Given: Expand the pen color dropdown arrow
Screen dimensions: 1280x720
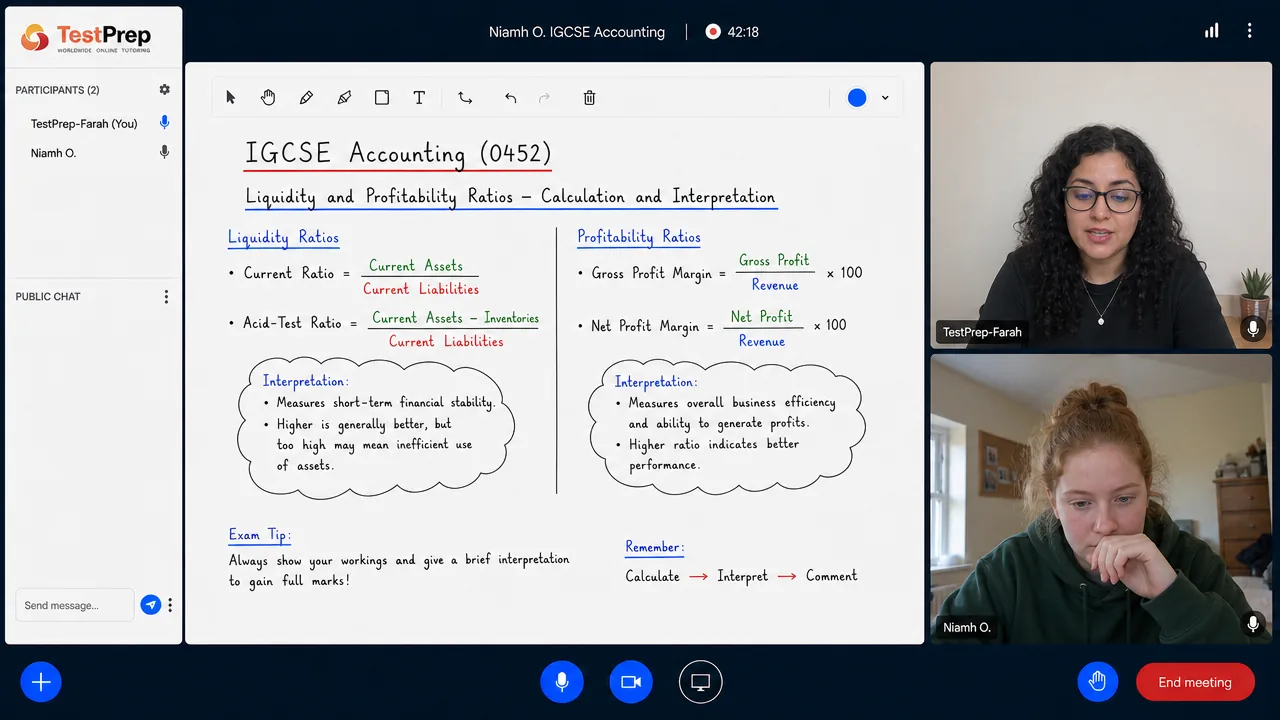Looking at the screenshot, I should point(885,98).
